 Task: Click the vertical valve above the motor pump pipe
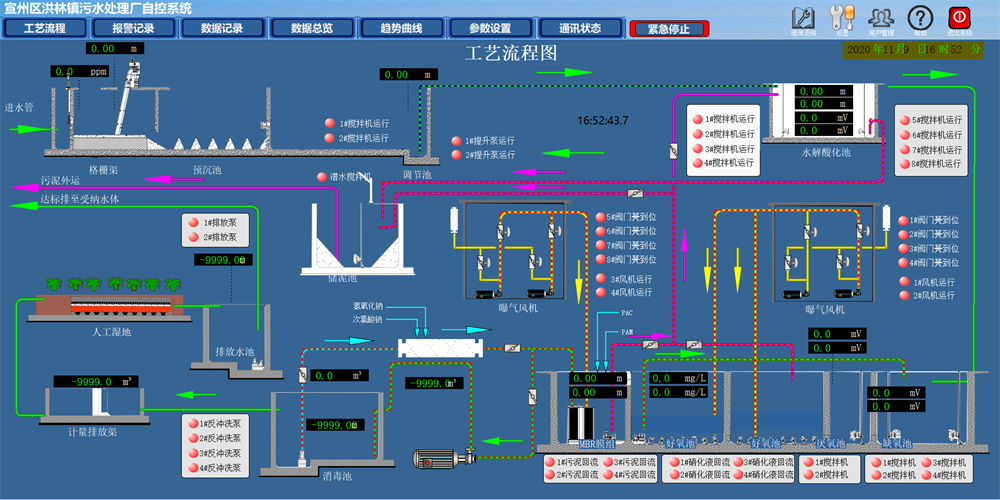[x=531, y=396]
